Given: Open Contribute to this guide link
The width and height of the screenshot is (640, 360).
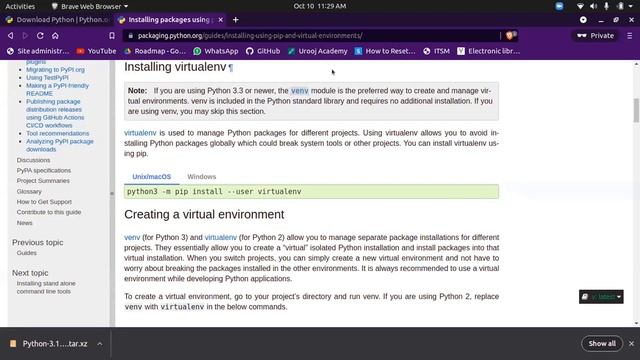Looking at the screenshot, I should tap(49, 212).
